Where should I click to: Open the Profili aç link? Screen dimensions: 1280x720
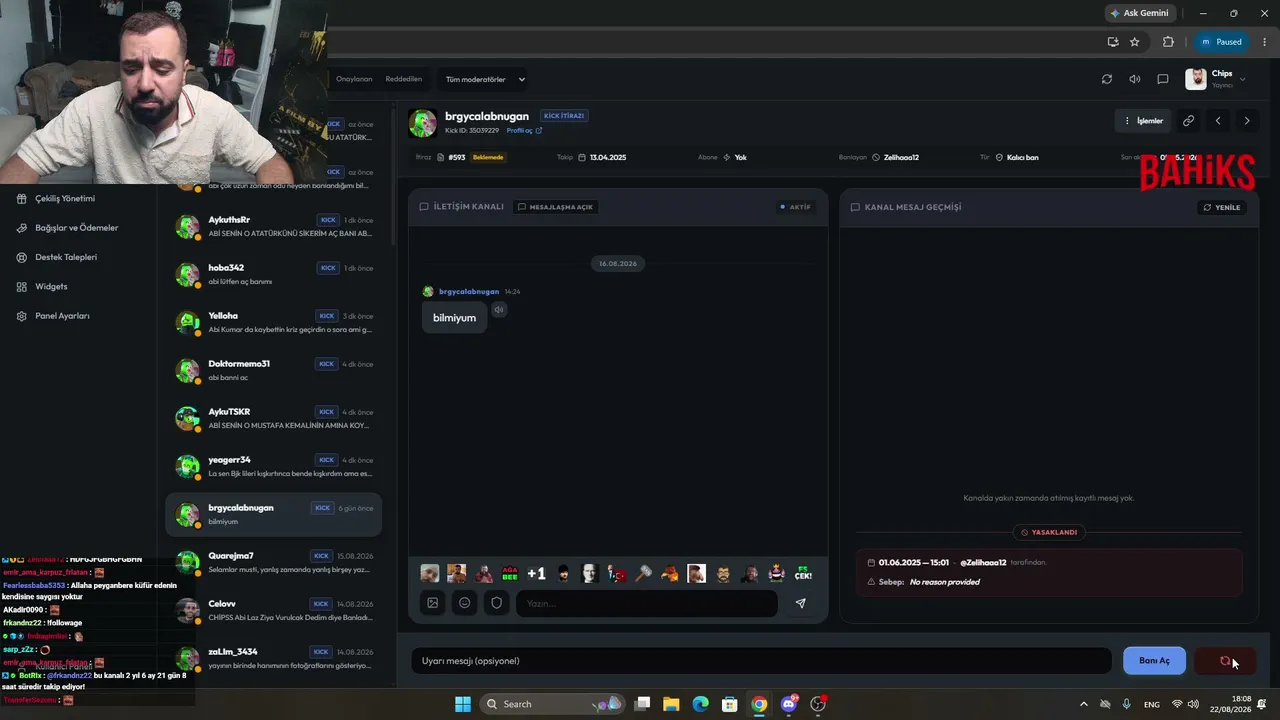524,131
